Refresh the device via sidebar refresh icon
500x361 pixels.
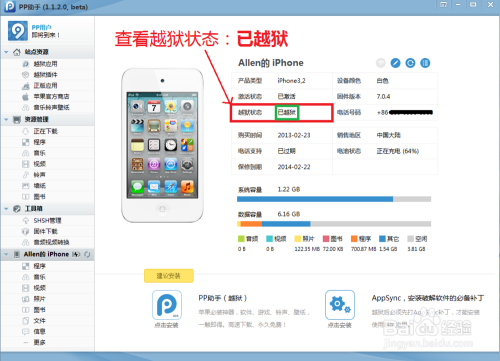point(87,254)
